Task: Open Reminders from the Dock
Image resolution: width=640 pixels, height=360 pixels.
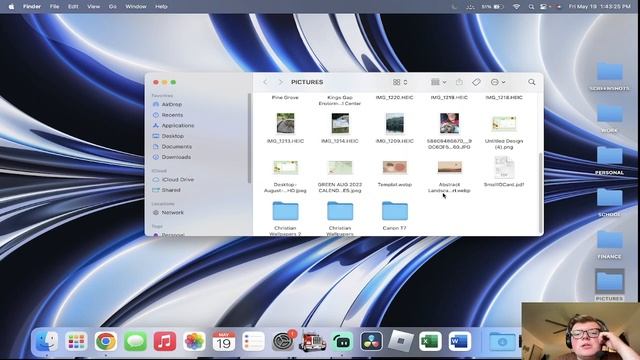Action: point(253,341)
